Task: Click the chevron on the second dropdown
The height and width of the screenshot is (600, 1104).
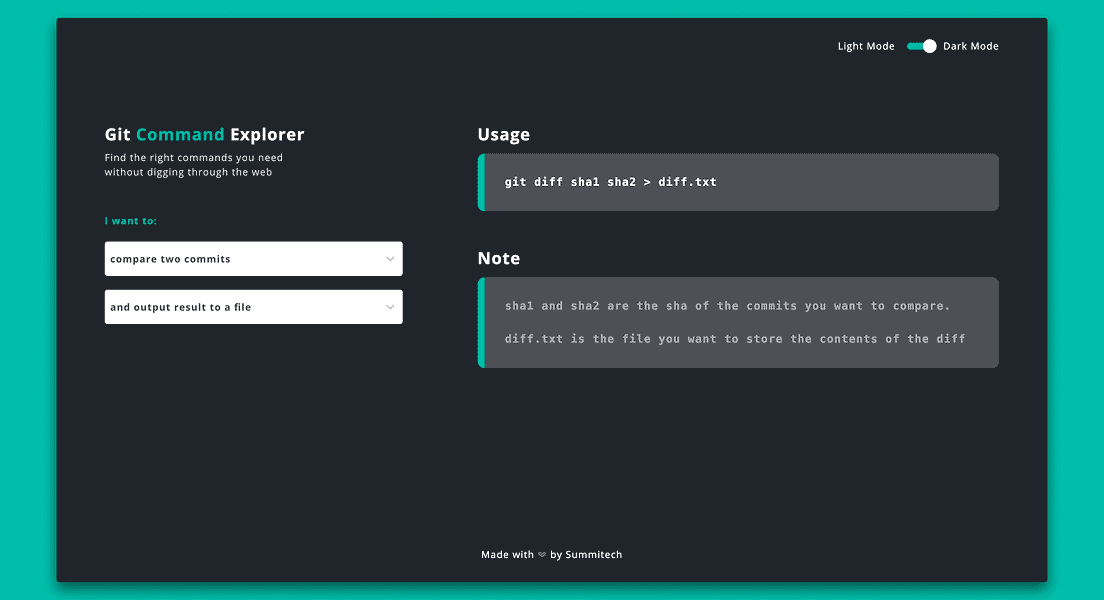Action: 391,307
